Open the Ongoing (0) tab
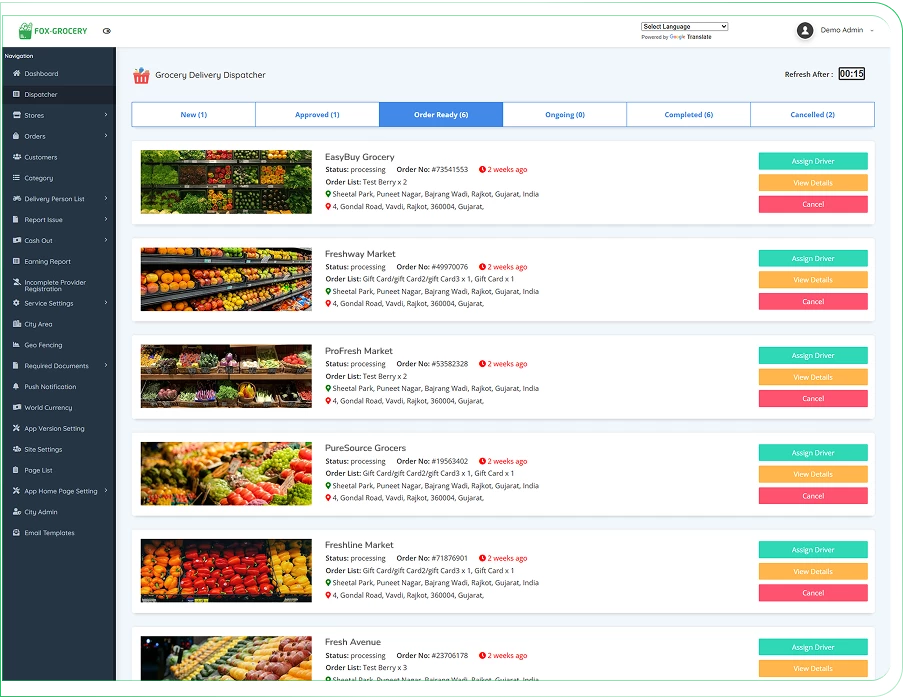 pos(564,114)
